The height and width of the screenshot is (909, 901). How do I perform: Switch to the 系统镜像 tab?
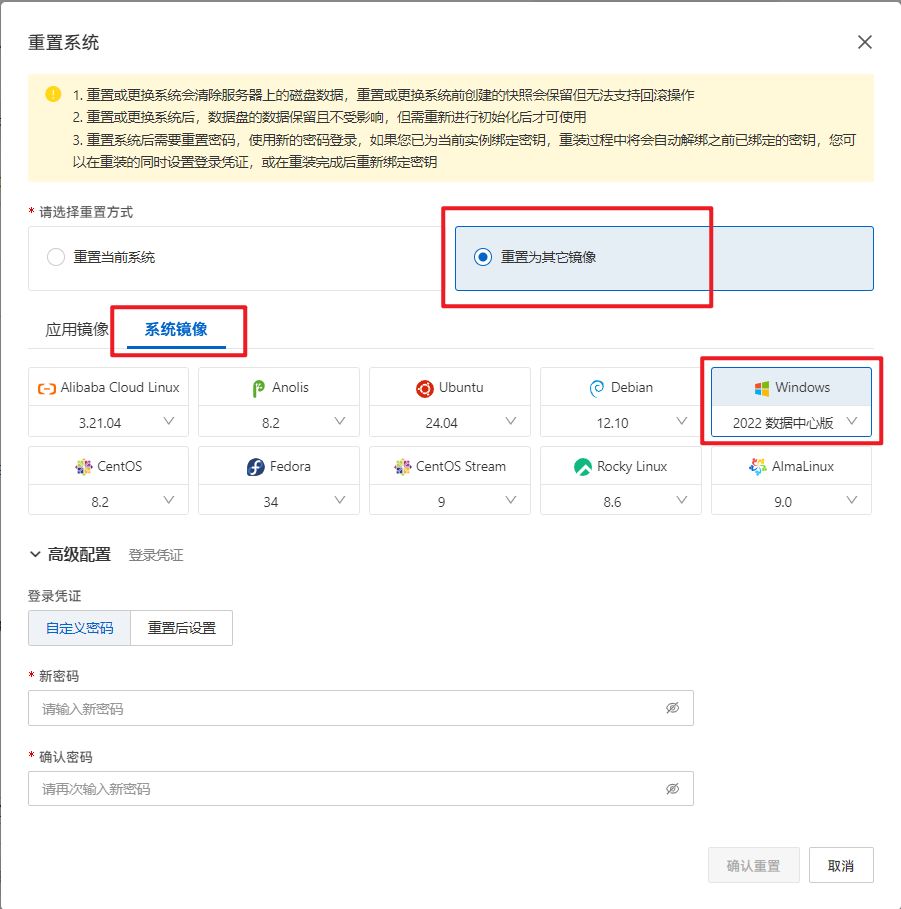point(176,329)
